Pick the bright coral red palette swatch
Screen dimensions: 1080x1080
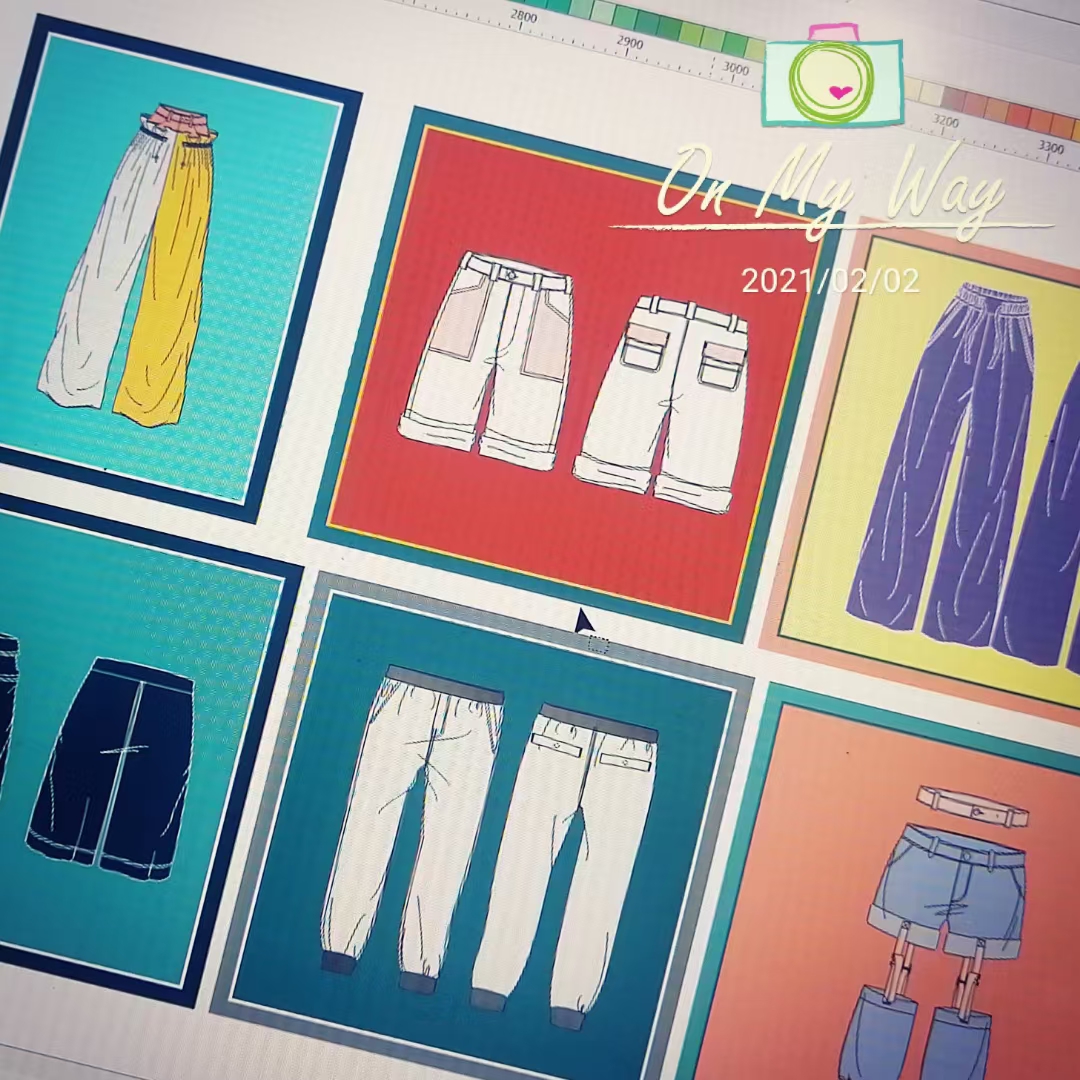coord(1019,115)
